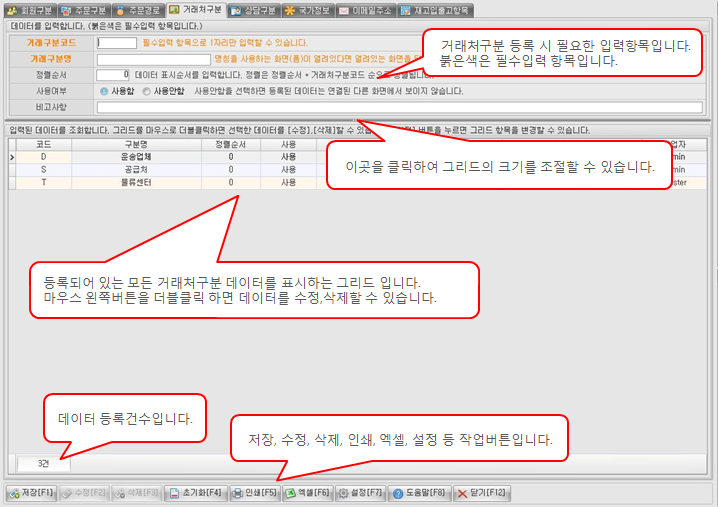Viewport: 718px width, 507px height.
Task: Close the screen with 닫기[F12]
Action: coord(482,493)
